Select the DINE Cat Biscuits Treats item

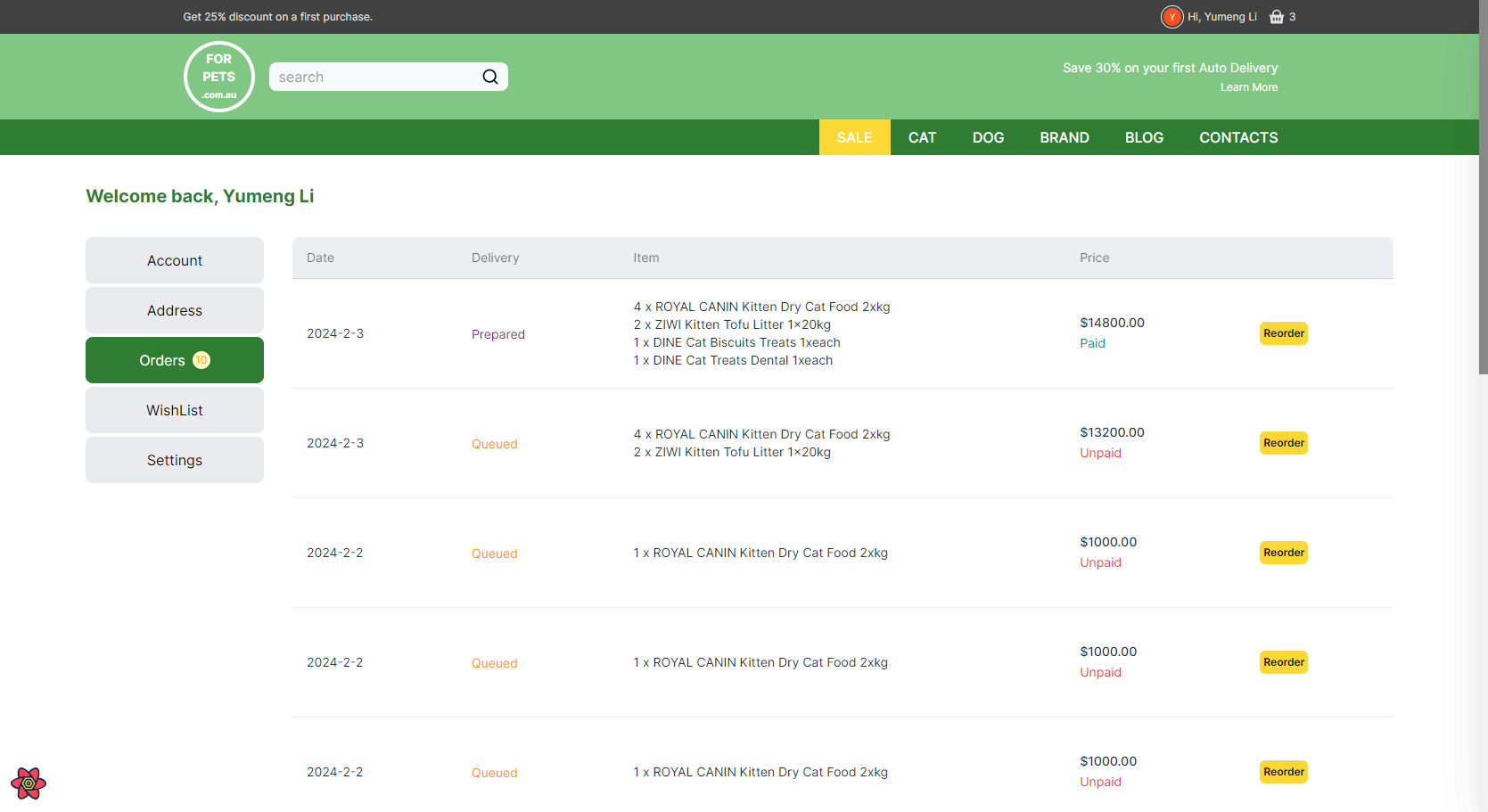[x=736, y=342]
